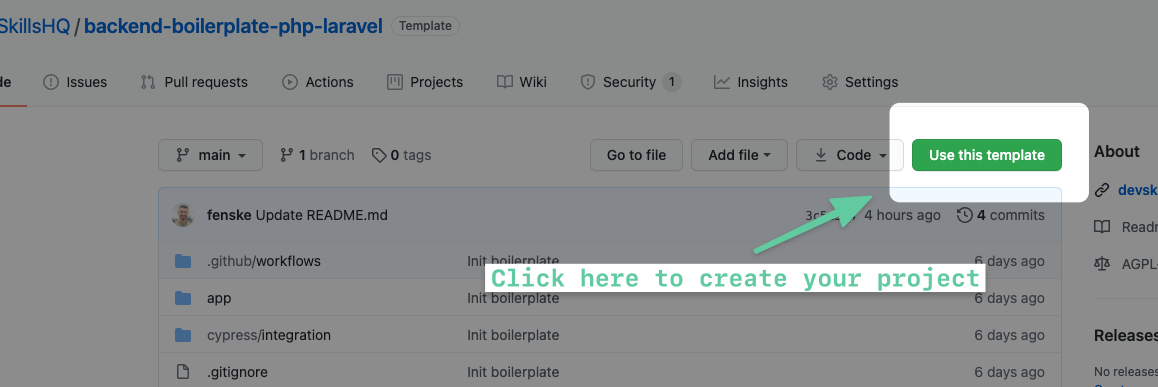Click the folder icon beside .github/workflows
This screenshot has width=1158, height=387.
click(183, 261)
